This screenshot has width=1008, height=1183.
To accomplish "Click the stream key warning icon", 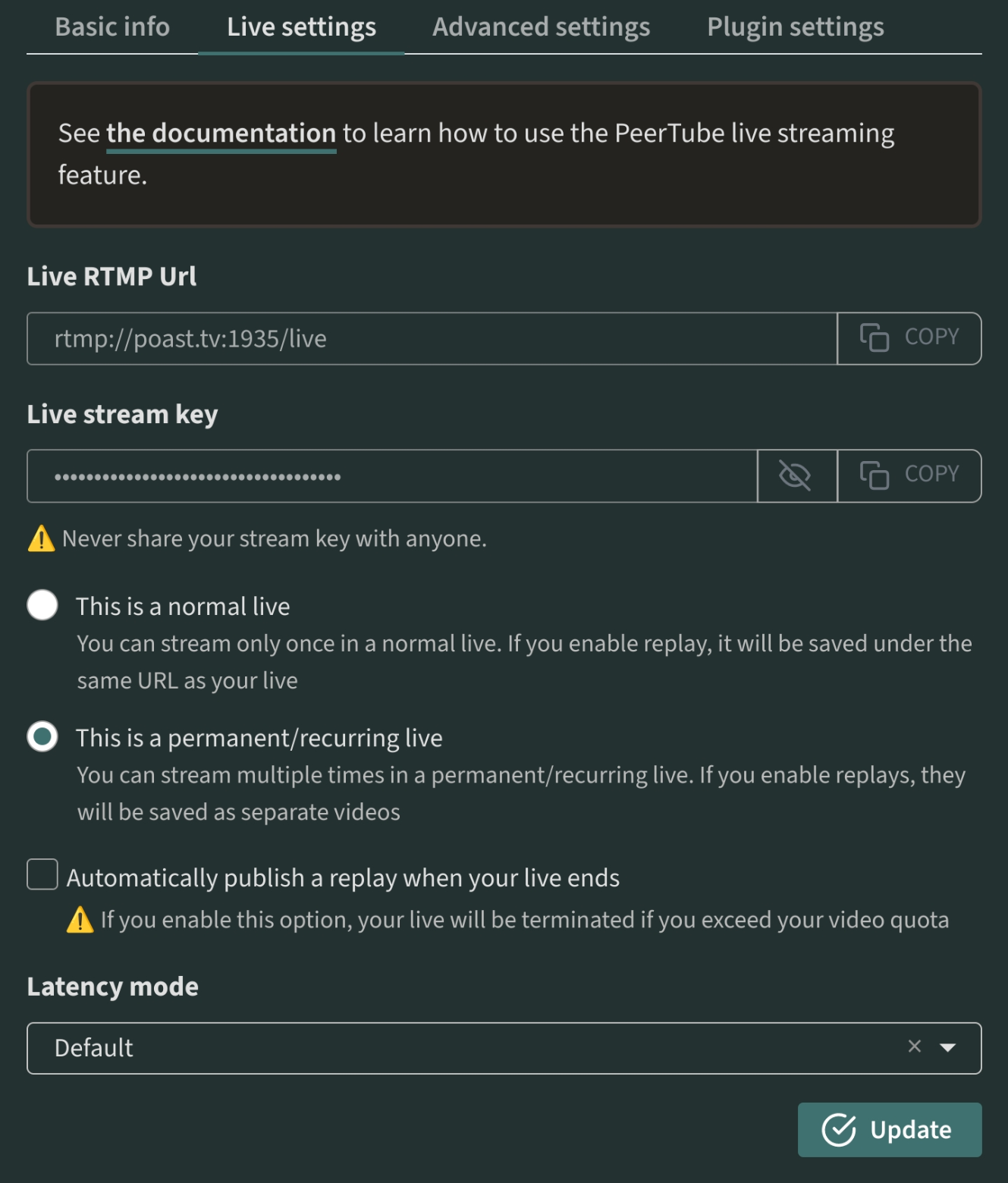I will click(41, 538).
